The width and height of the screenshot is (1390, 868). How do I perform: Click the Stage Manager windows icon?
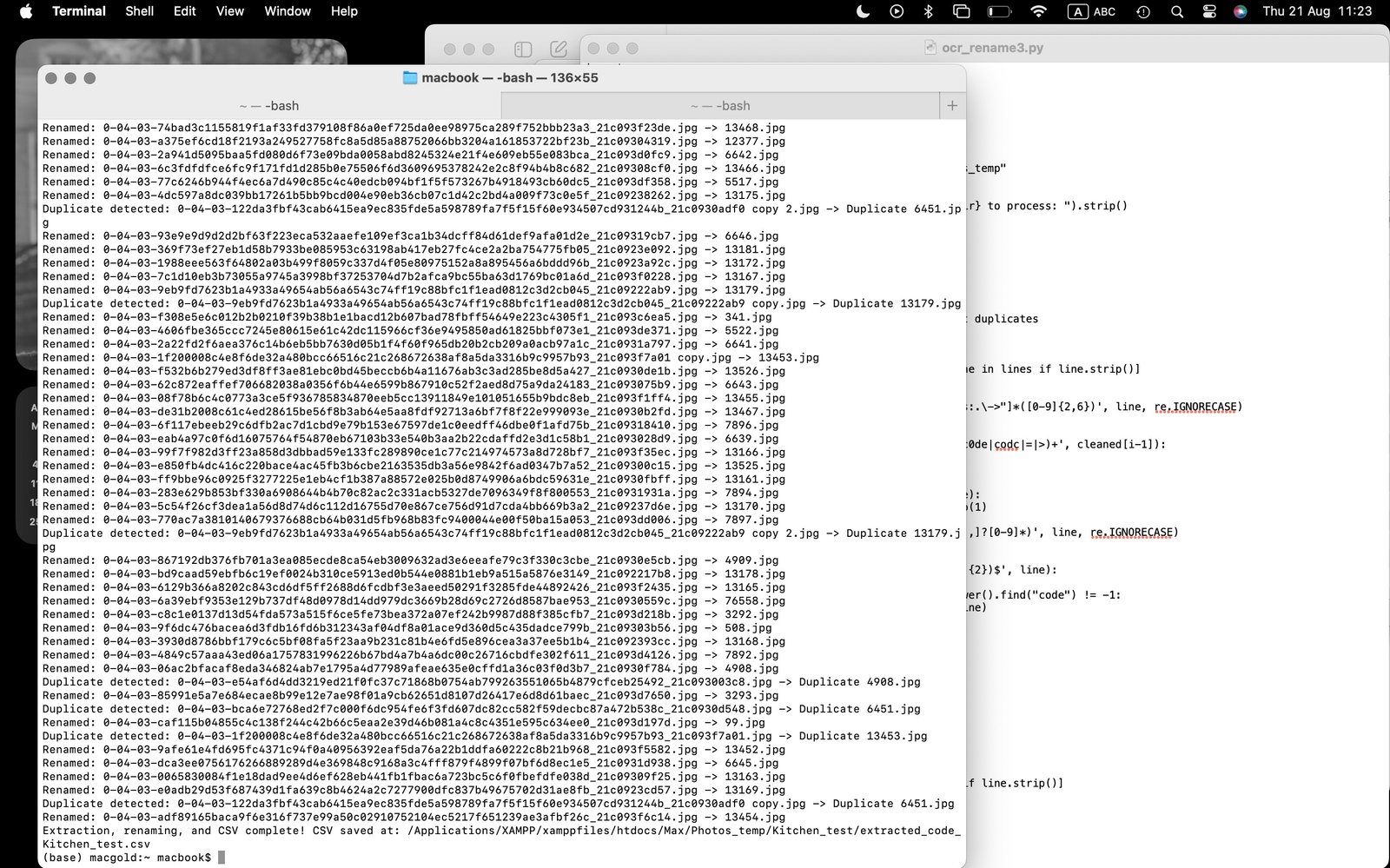[x=961, y=11]
